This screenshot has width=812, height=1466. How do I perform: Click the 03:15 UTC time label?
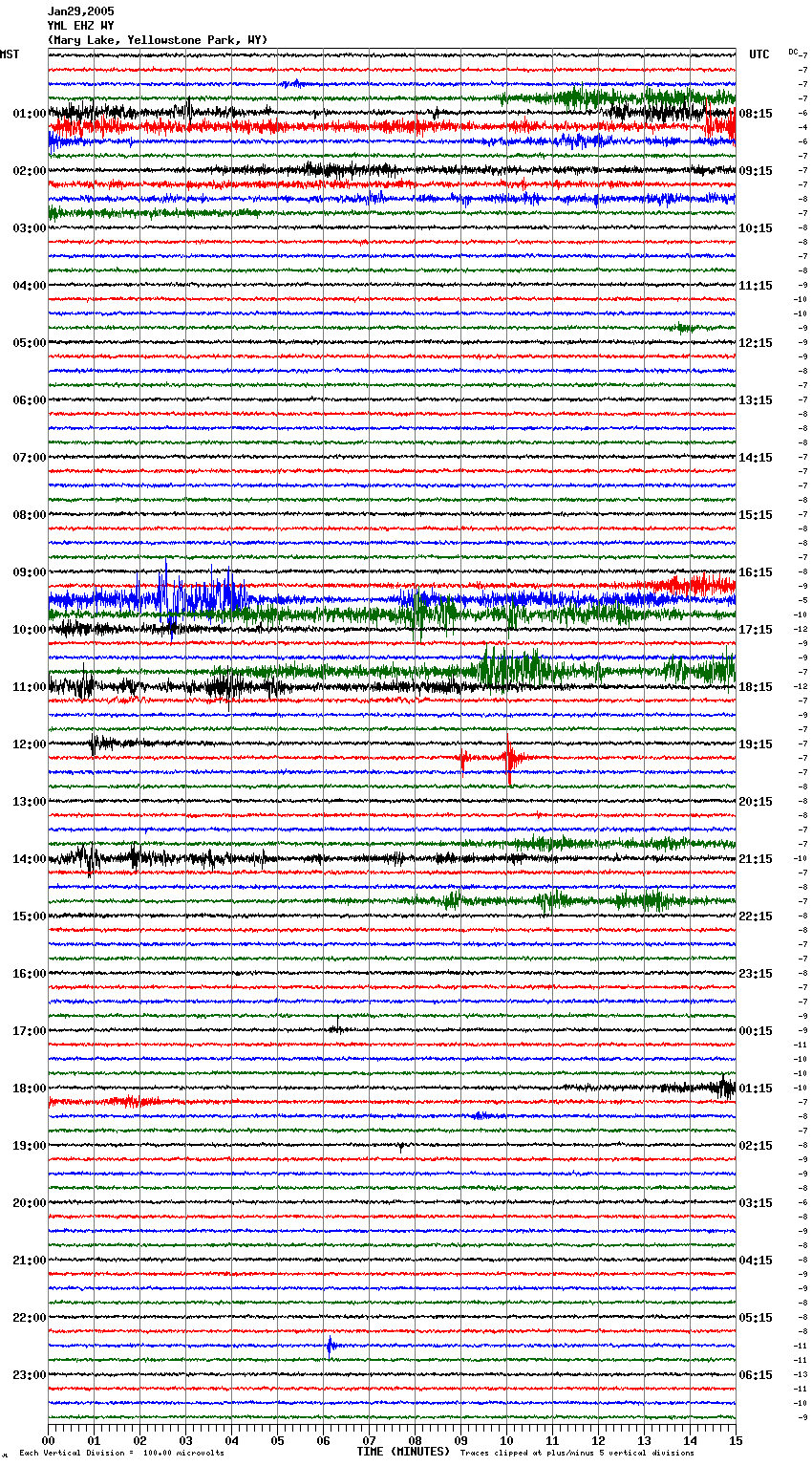click(756, 1203)
